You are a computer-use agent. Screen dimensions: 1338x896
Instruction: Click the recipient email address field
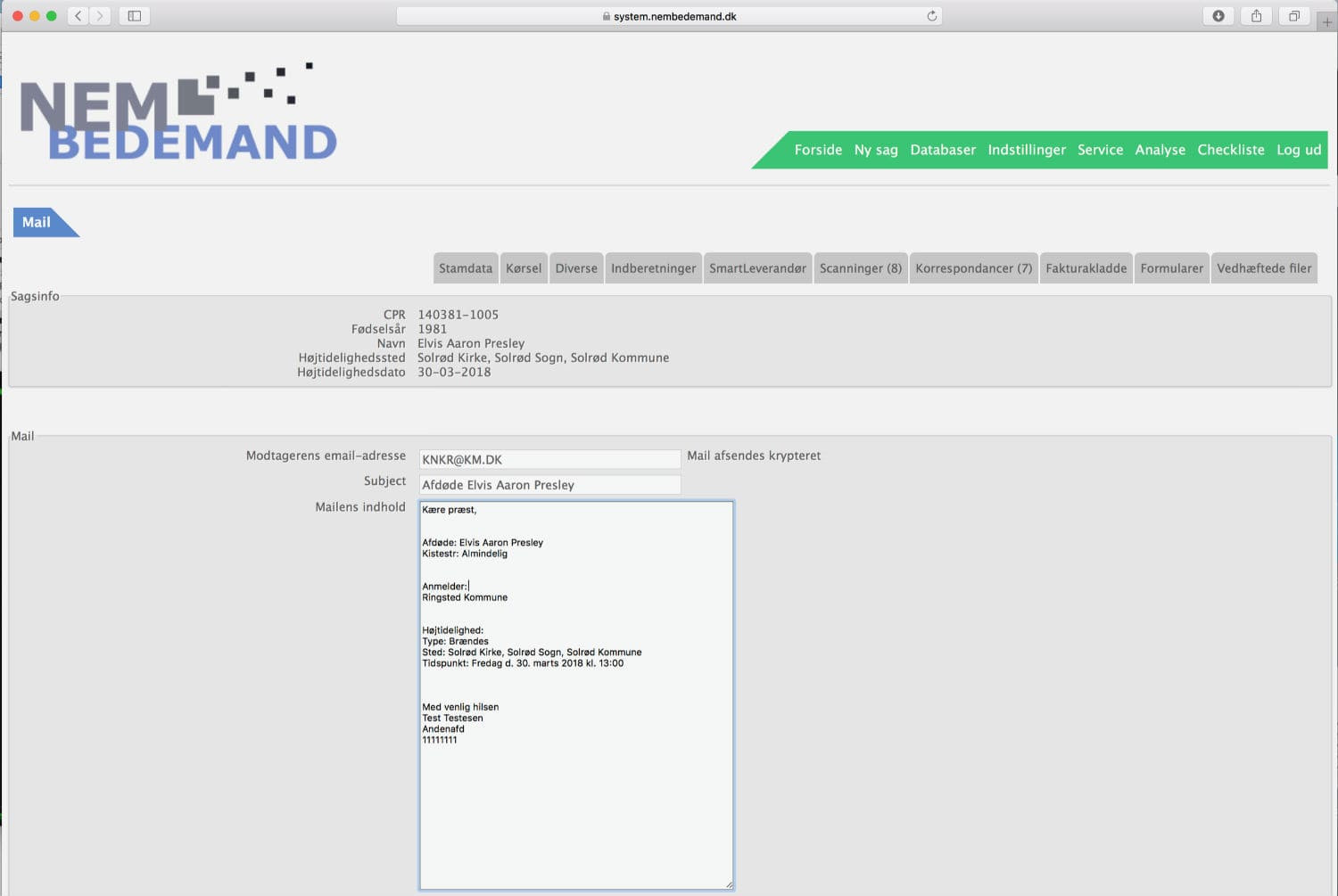[549, 460]
